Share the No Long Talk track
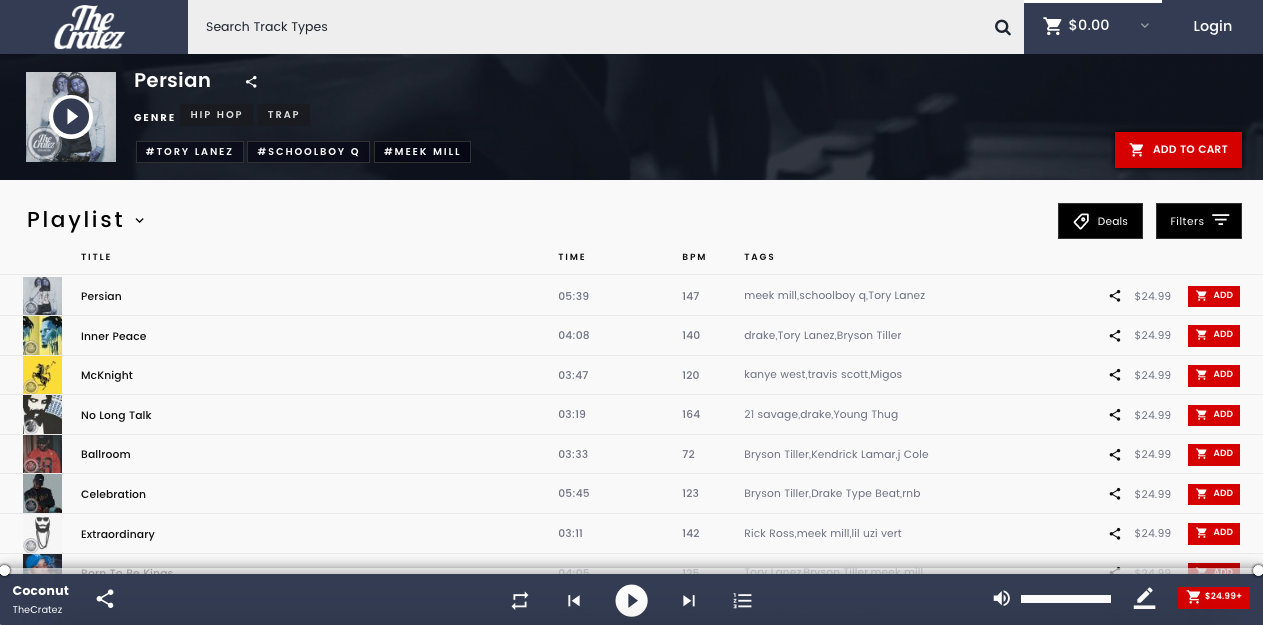Image resolution: width=1263 pixels, height=625 pixels. (x=1115, y=415)
